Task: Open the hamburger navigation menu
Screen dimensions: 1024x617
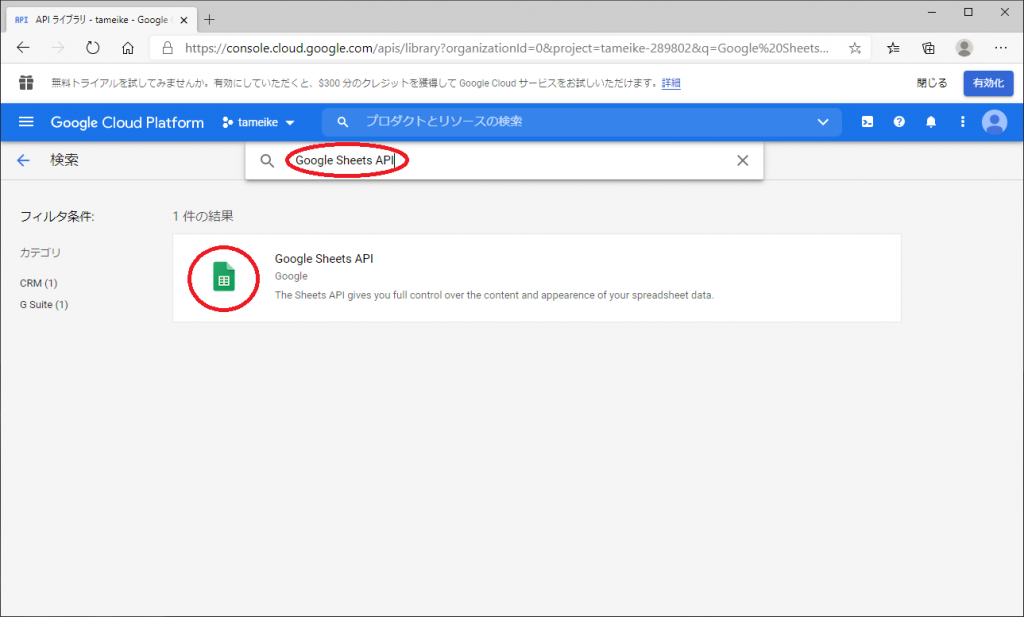Action: pyautogui.click(x=27, y=122)
